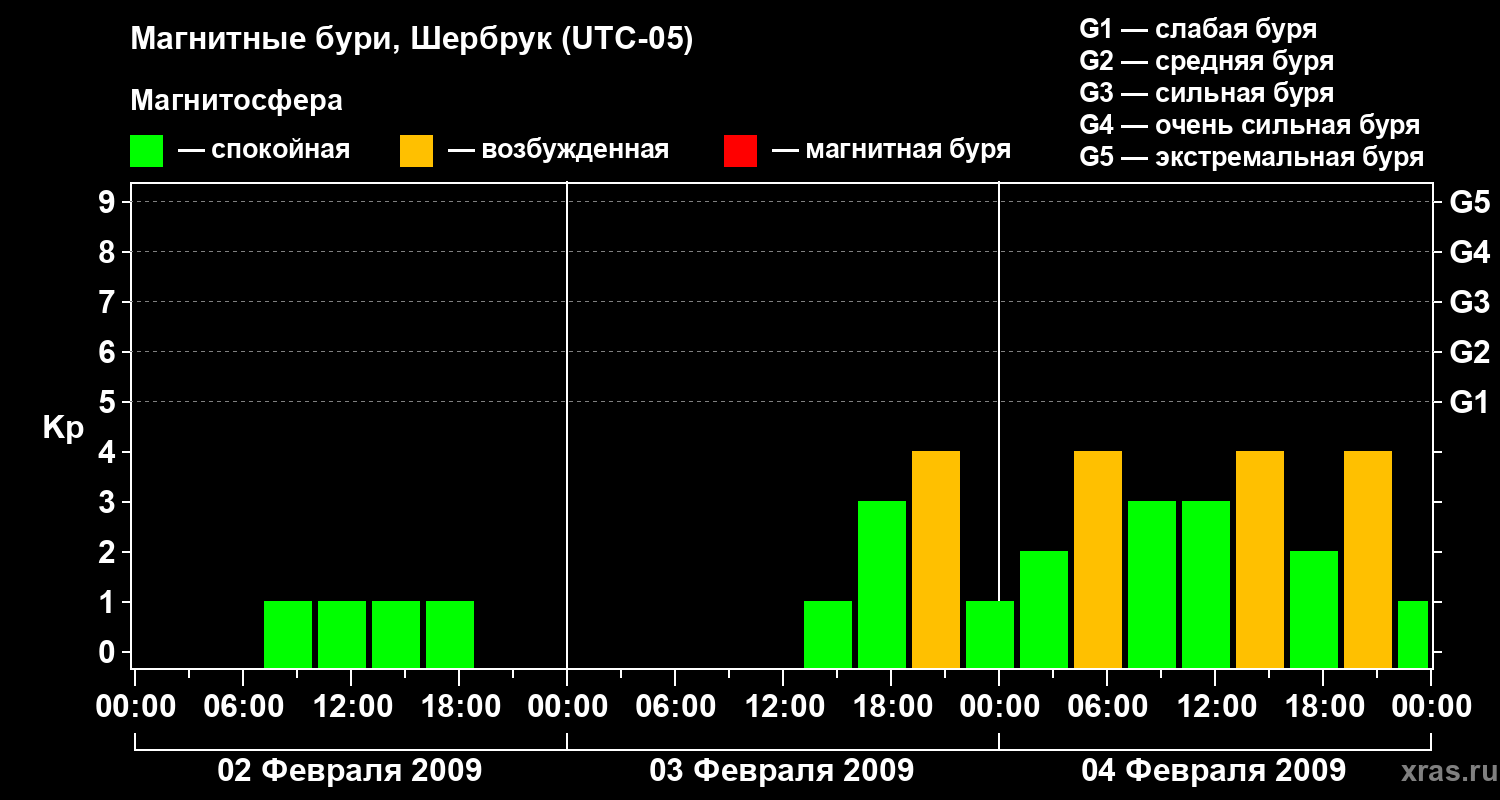Click the 'Магнитосфера' heading
Viewport: 1500px width, 800px height.
(236, 101)
